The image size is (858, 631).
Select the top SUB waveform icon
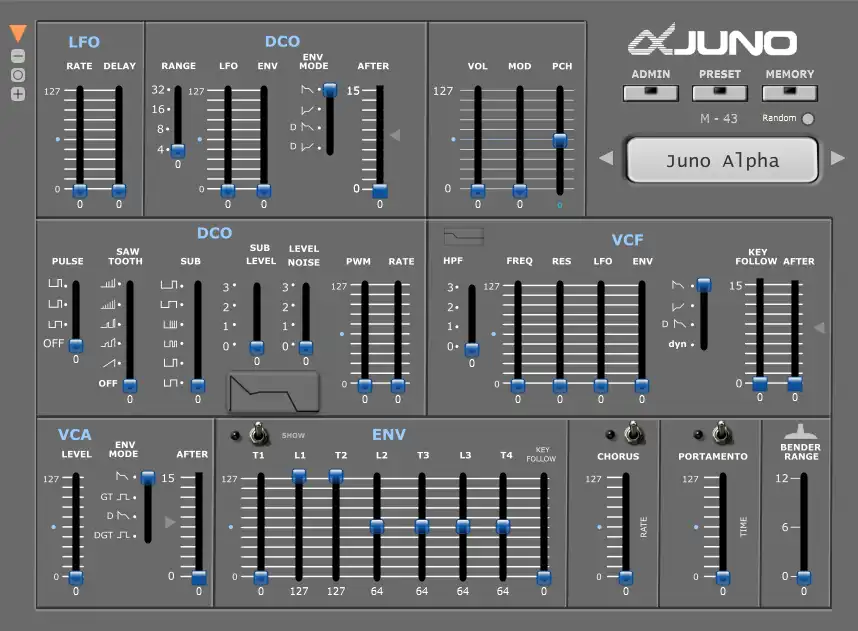[x=171, y=285]
